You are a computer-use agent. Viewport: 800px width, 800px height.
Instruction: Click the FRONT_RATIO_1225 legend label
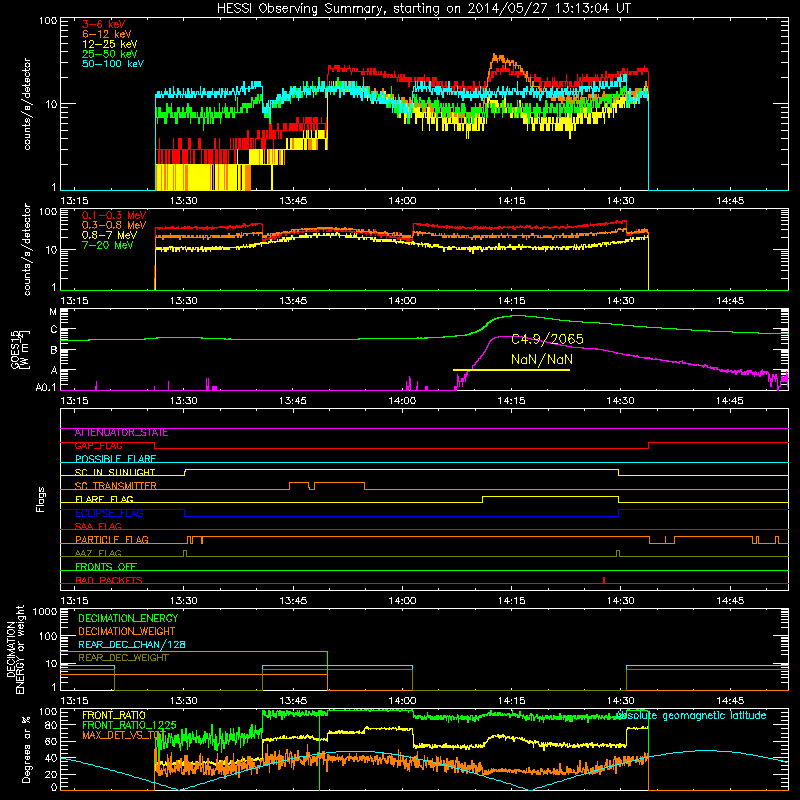(x=129, y=725)
